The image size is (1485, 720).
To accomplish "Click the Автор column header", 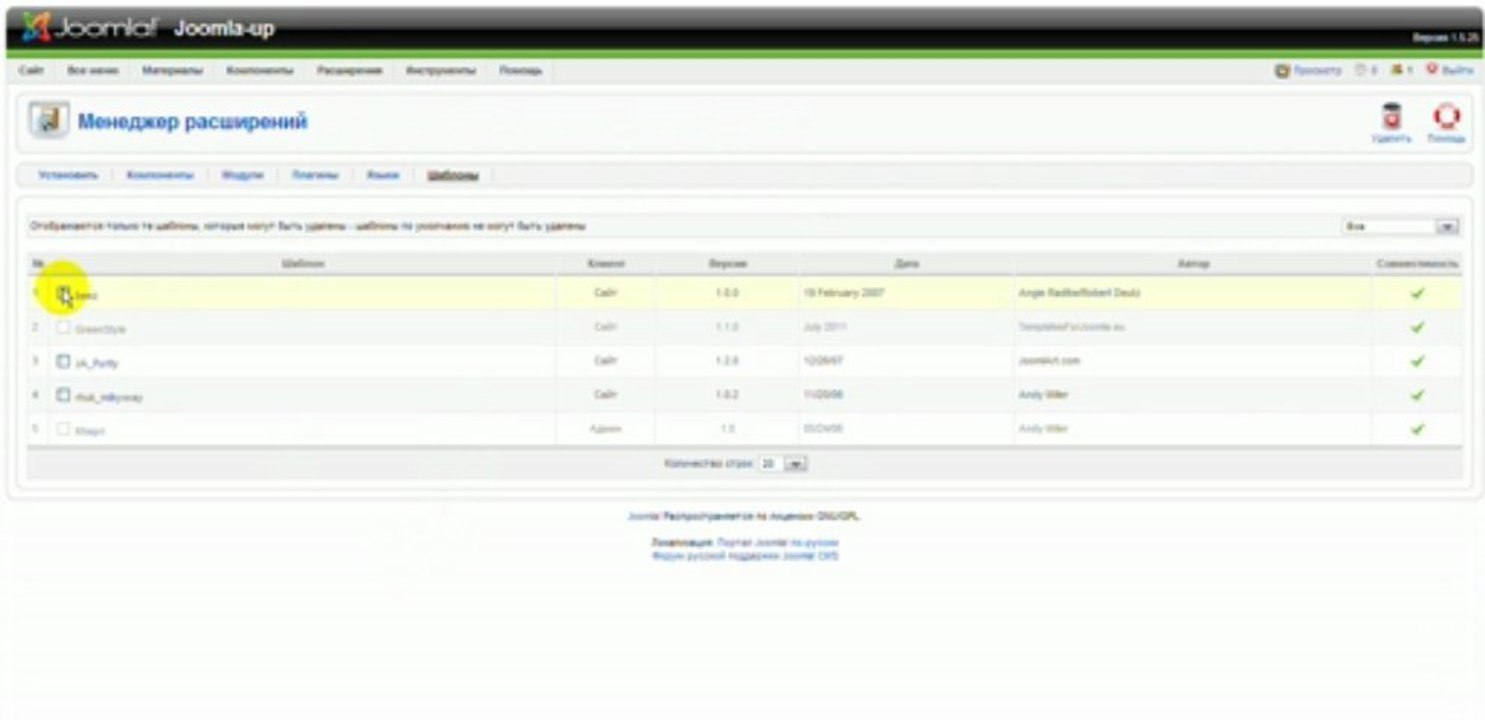I will 1194,263.
